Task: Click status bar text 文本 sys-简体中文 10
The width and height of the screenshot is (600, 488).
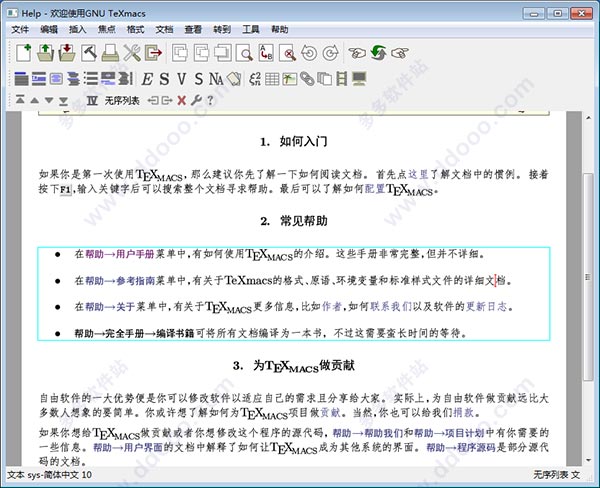Action: (x=49, y=475)
